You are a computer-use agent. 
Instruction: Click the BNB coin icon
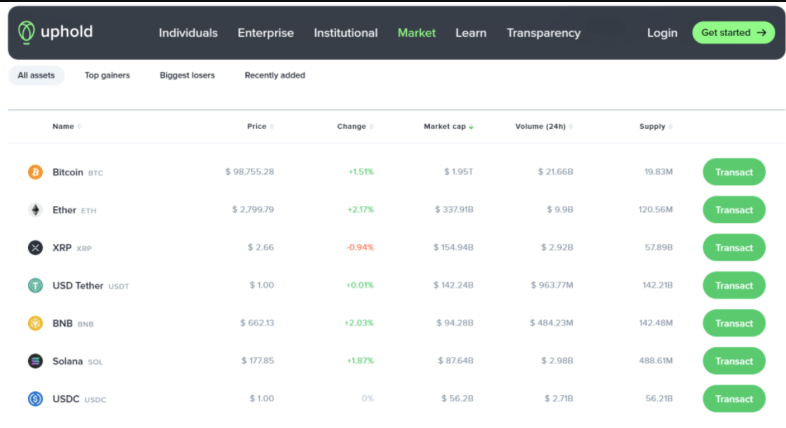[35, 323]
